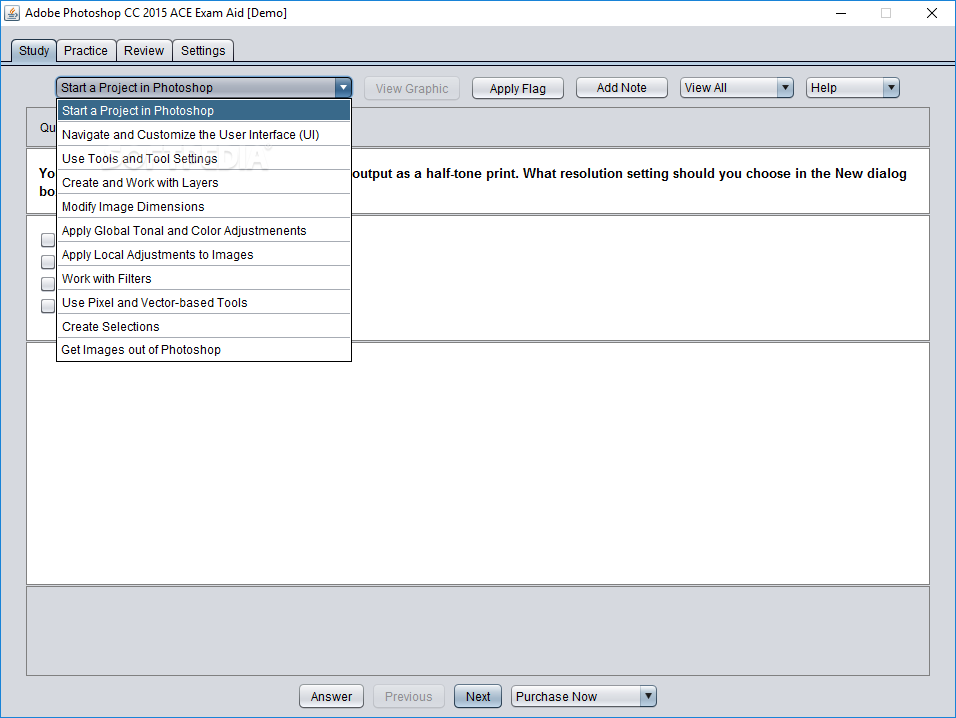
Task: Switch to the Study tab
Action: (34, 51)
